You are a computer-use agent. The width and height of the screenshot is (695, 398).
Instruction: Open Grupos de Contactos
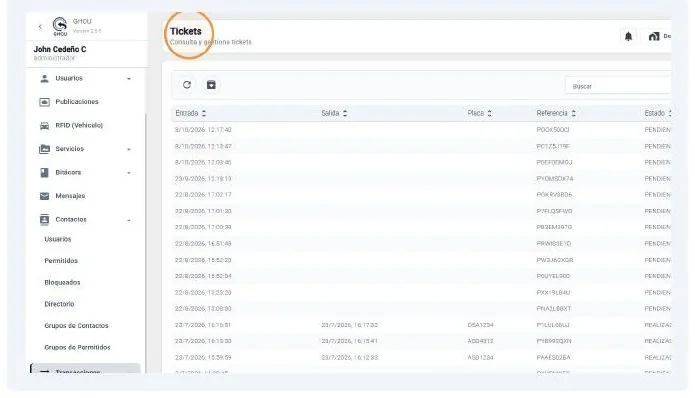point(76,326)
